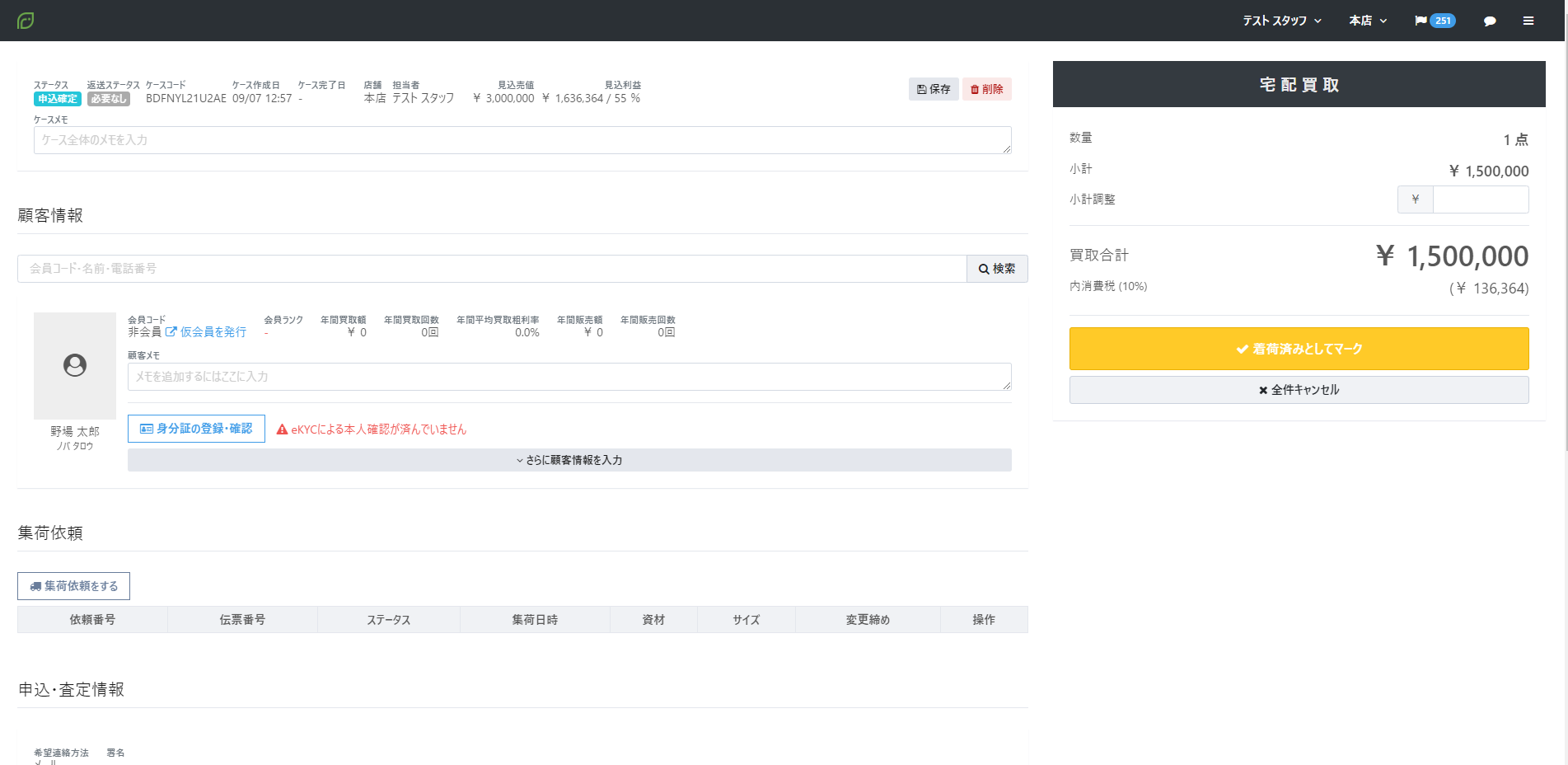The image size is (1568, 765).
Task: Click the 見込利益 ¥ 1,636,364 / 55 % value
Action: point(591,98)
